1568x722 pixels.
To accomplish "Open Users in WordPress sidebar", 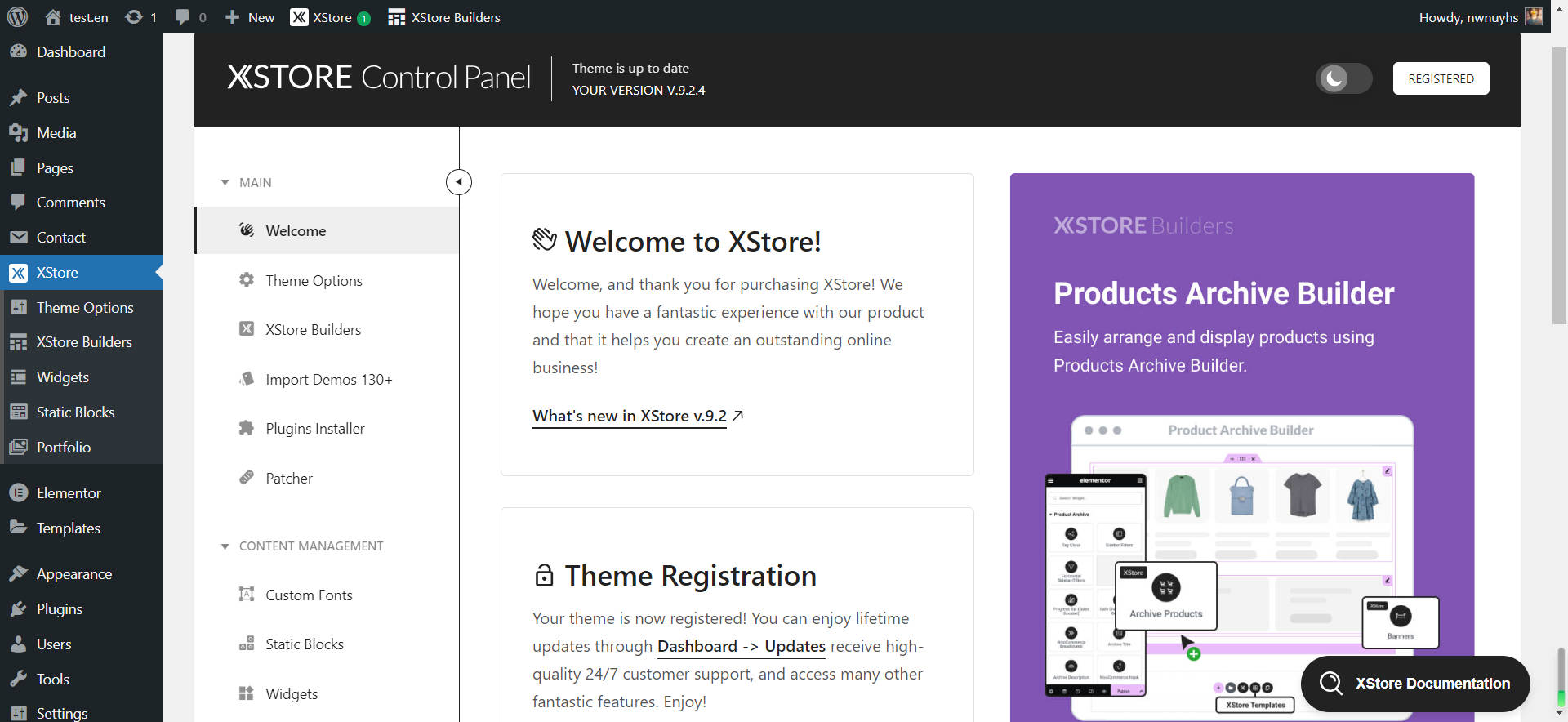I will tap(82, 644).
